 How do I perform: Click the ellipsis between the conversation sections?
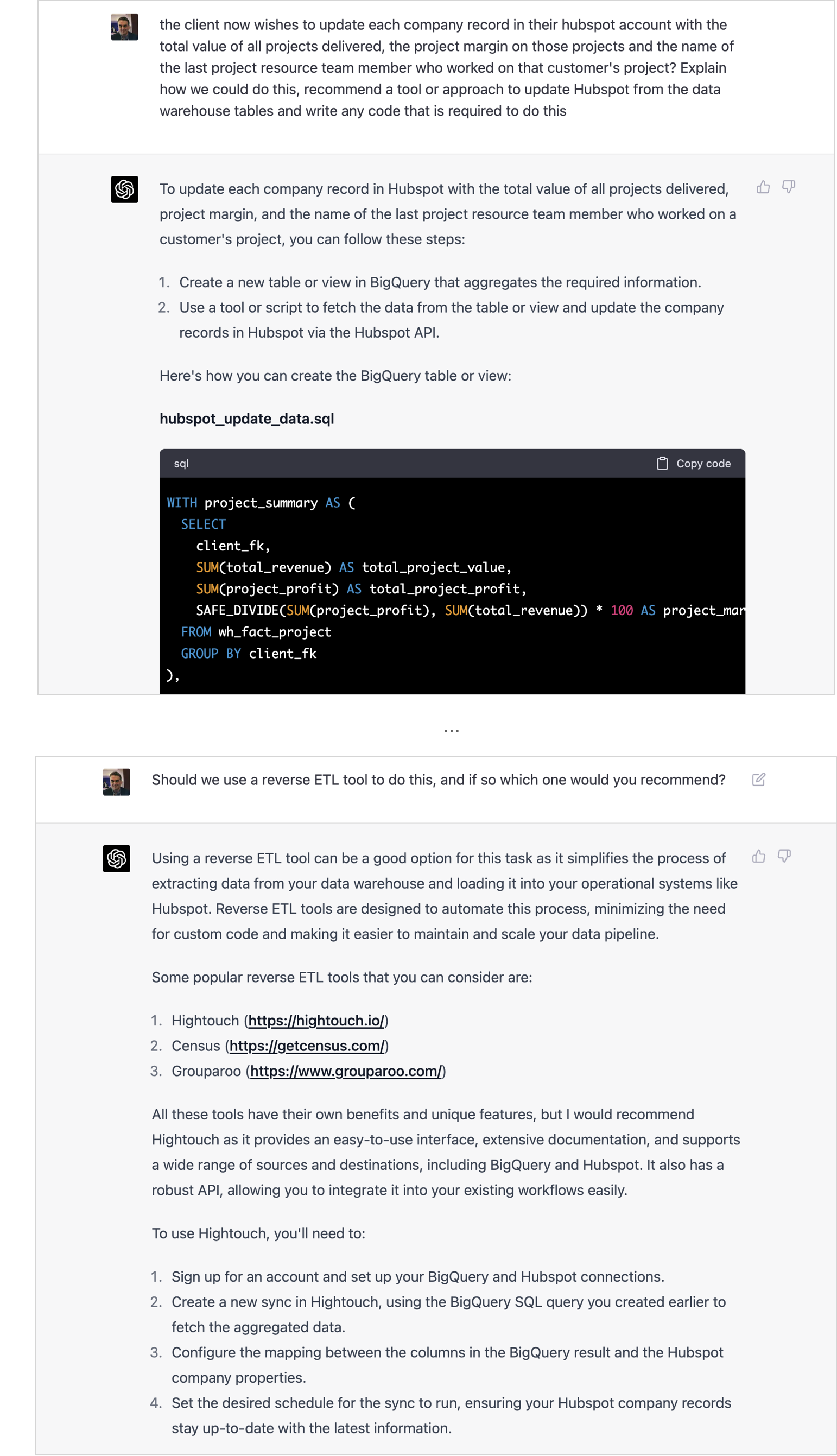[451, 730]
